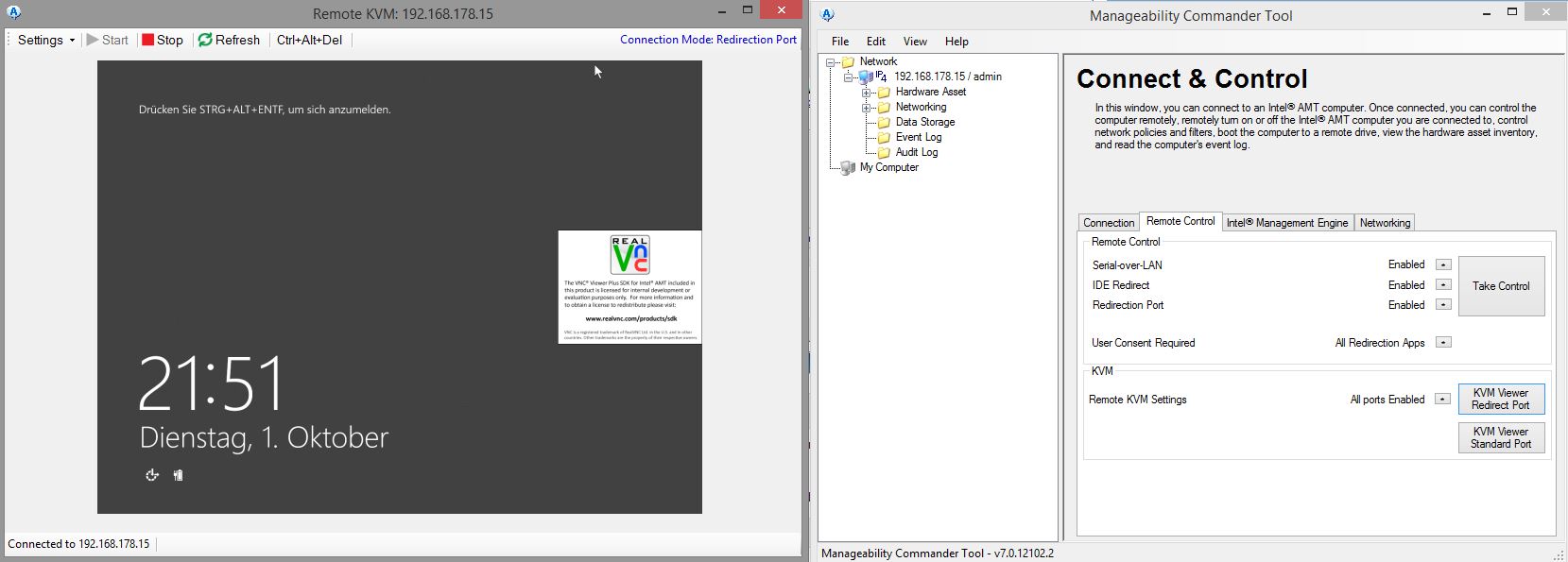Click the gray Start play icon

coord(93,40)
